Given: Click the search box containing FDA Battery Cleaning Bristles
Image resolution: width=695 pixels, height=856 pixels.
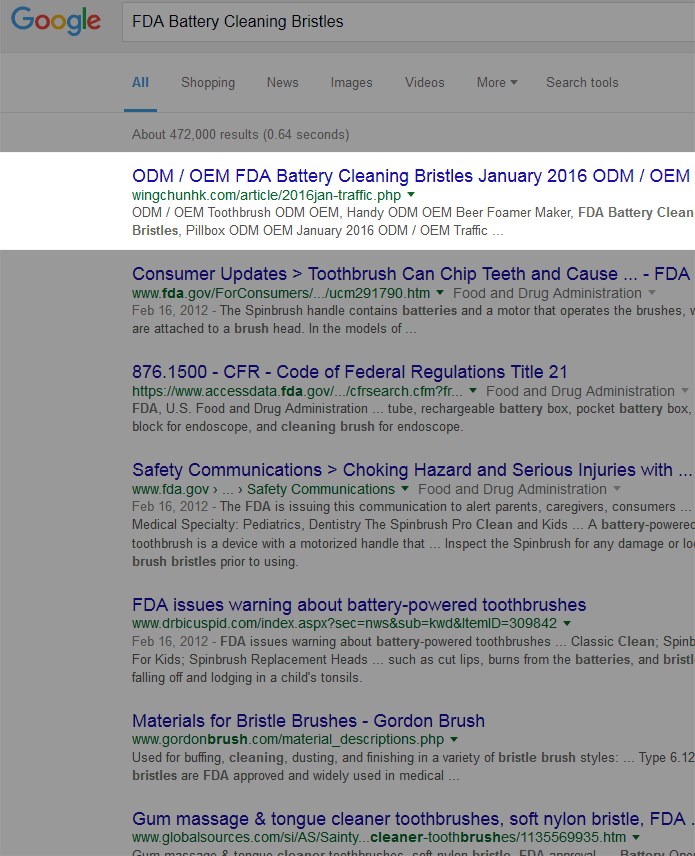Looking at the screenshot, I should tap(408, 21).
